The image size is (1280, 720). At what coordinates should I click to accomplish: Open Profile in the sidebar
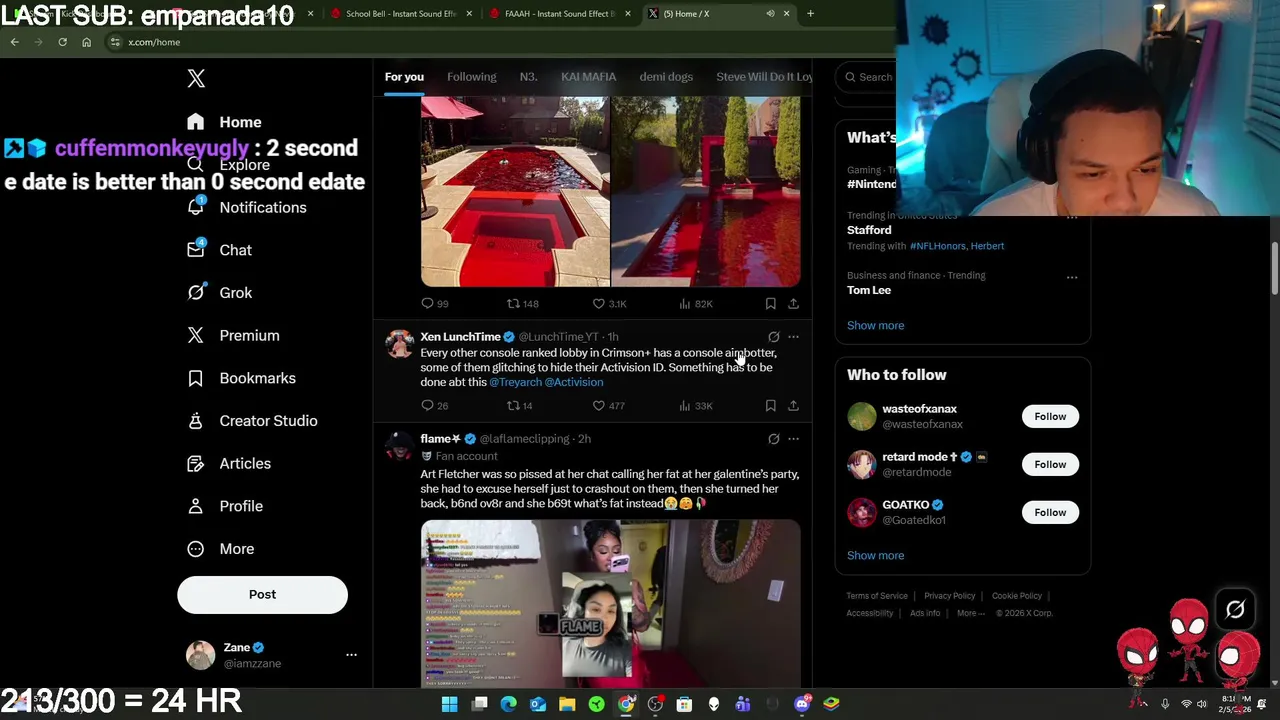[225, 506]
